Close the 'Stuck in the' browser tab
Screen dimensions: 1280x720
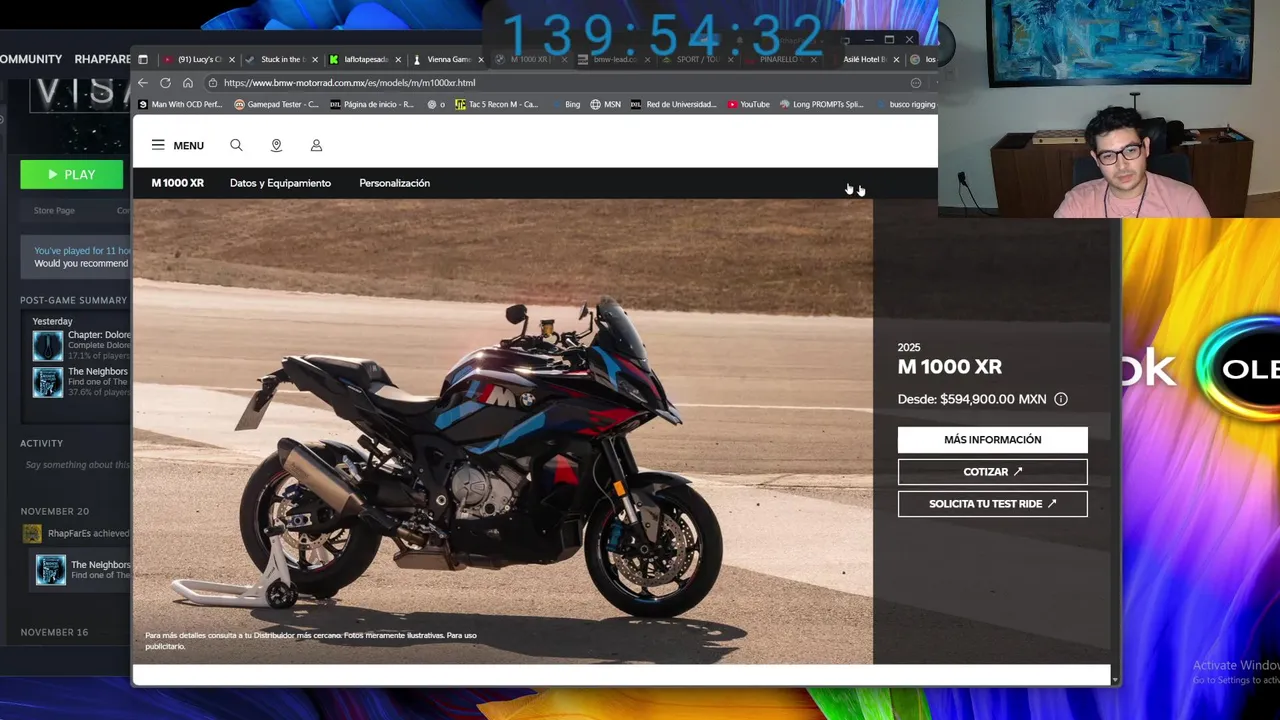coord(315,60)
